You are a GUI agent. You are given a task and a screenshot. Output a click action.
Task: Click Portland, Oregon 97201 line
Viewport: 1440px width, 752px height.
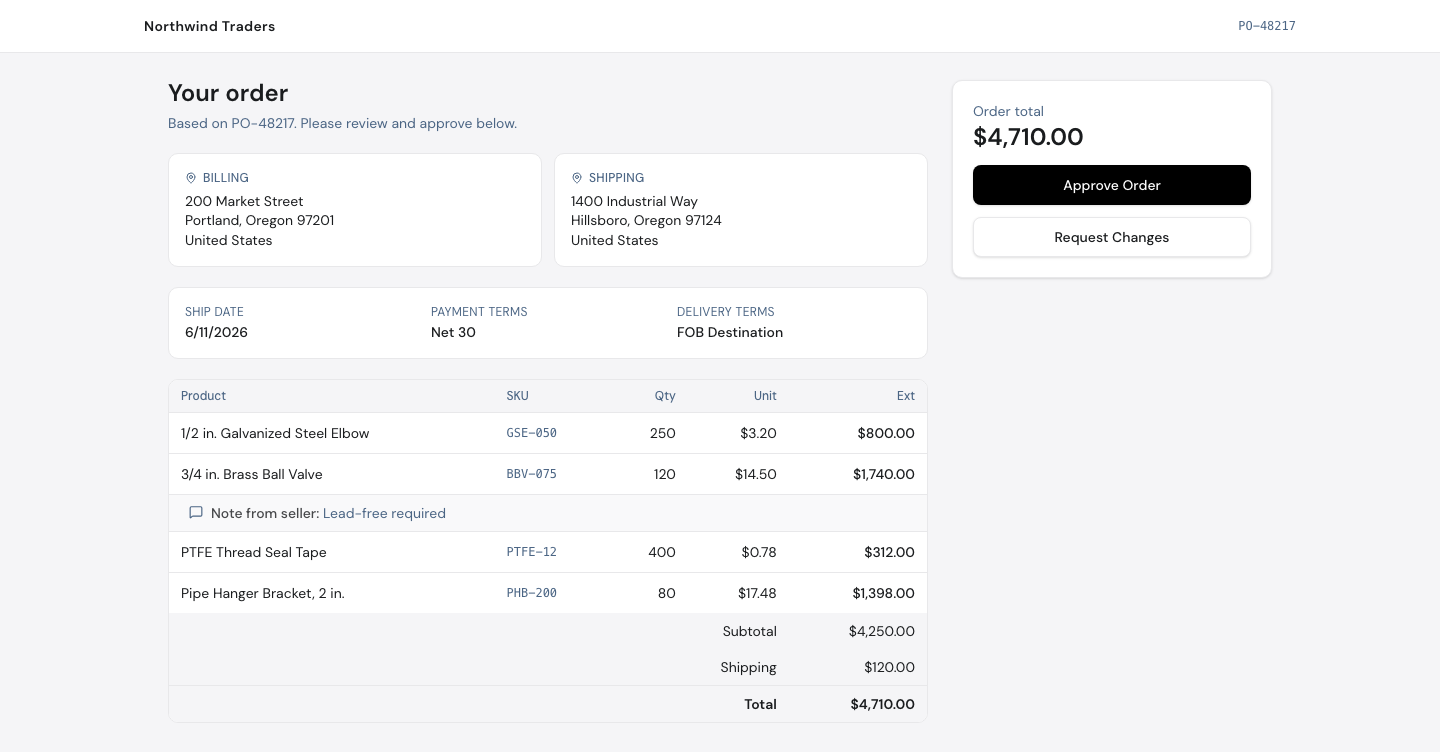tap(259, 220)
